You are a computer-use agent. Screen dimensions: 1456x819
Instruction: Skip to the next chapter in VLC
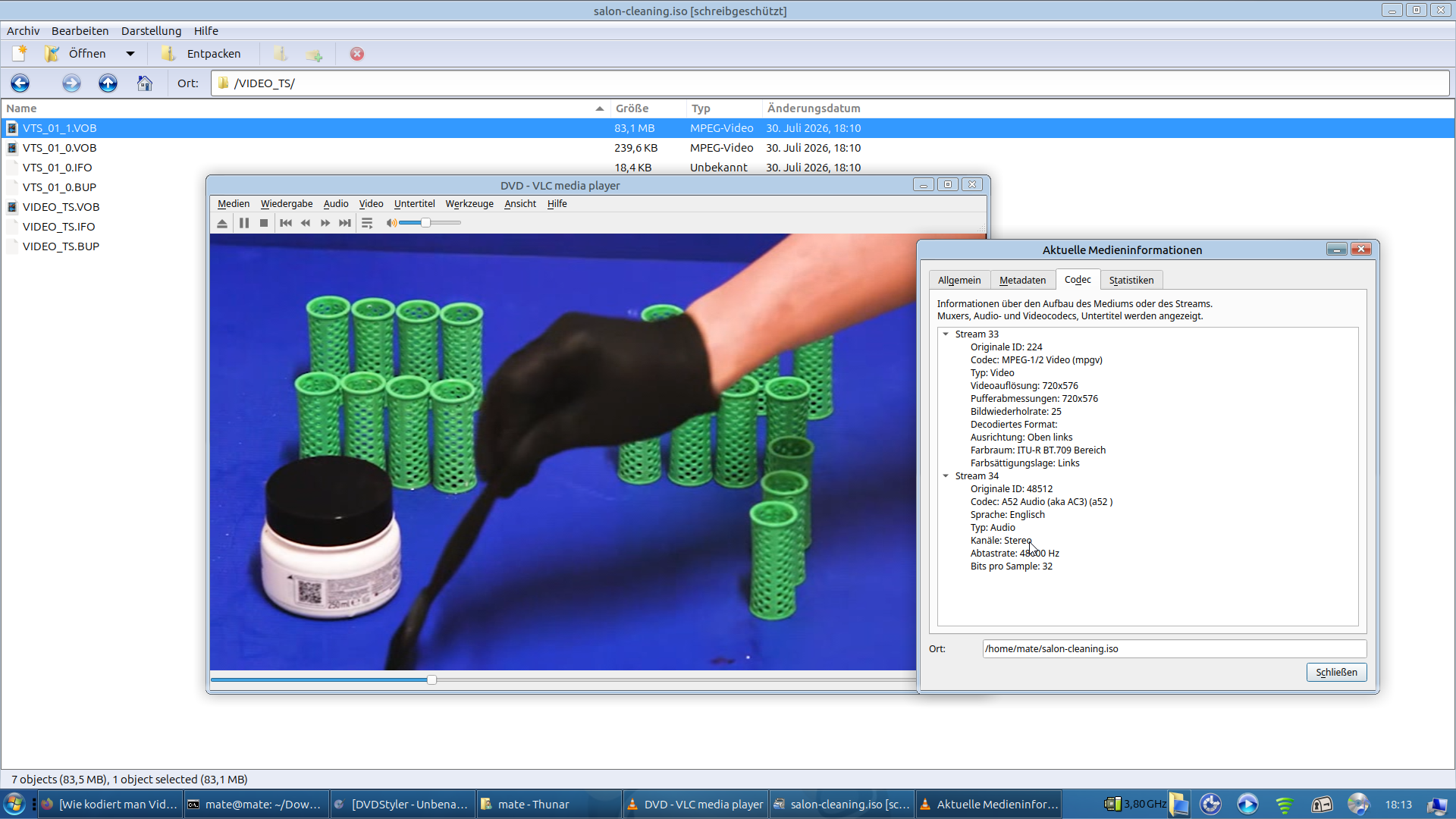click(x=345, y=223)
